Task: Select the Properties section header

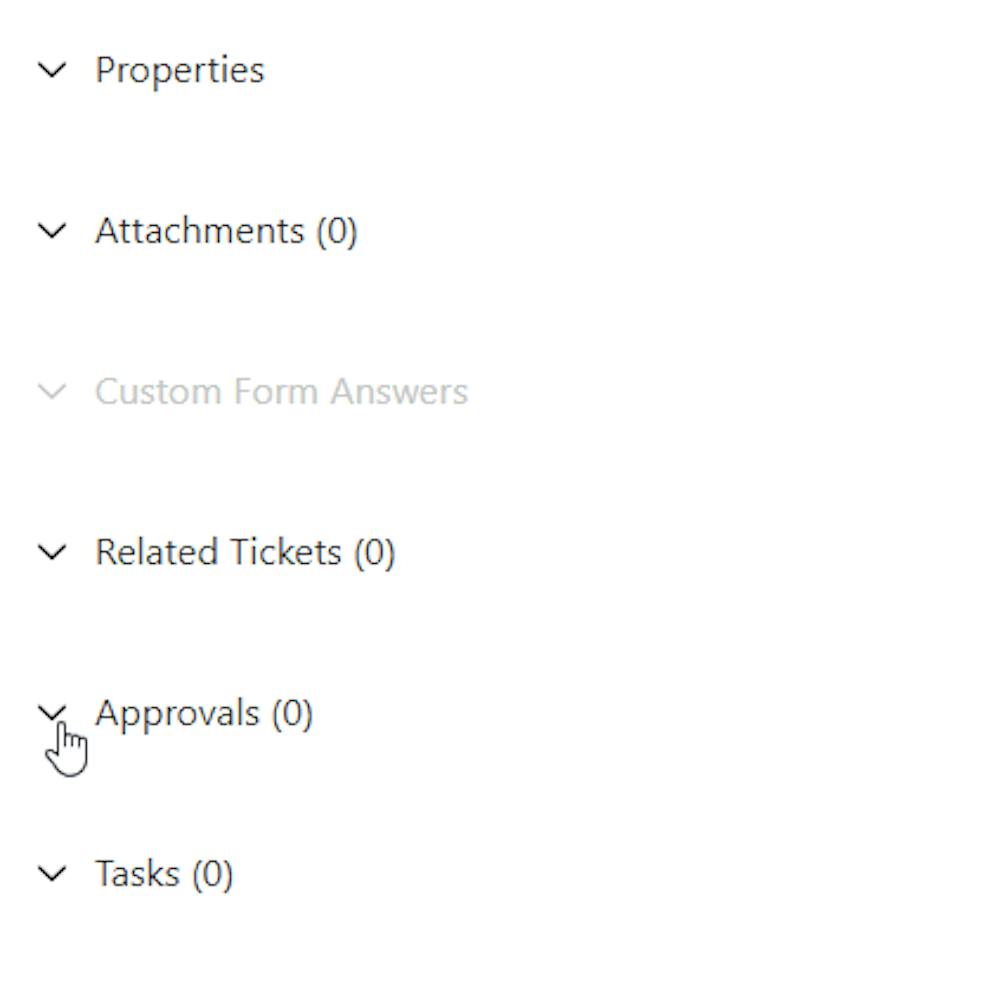Action: [180, 69]
